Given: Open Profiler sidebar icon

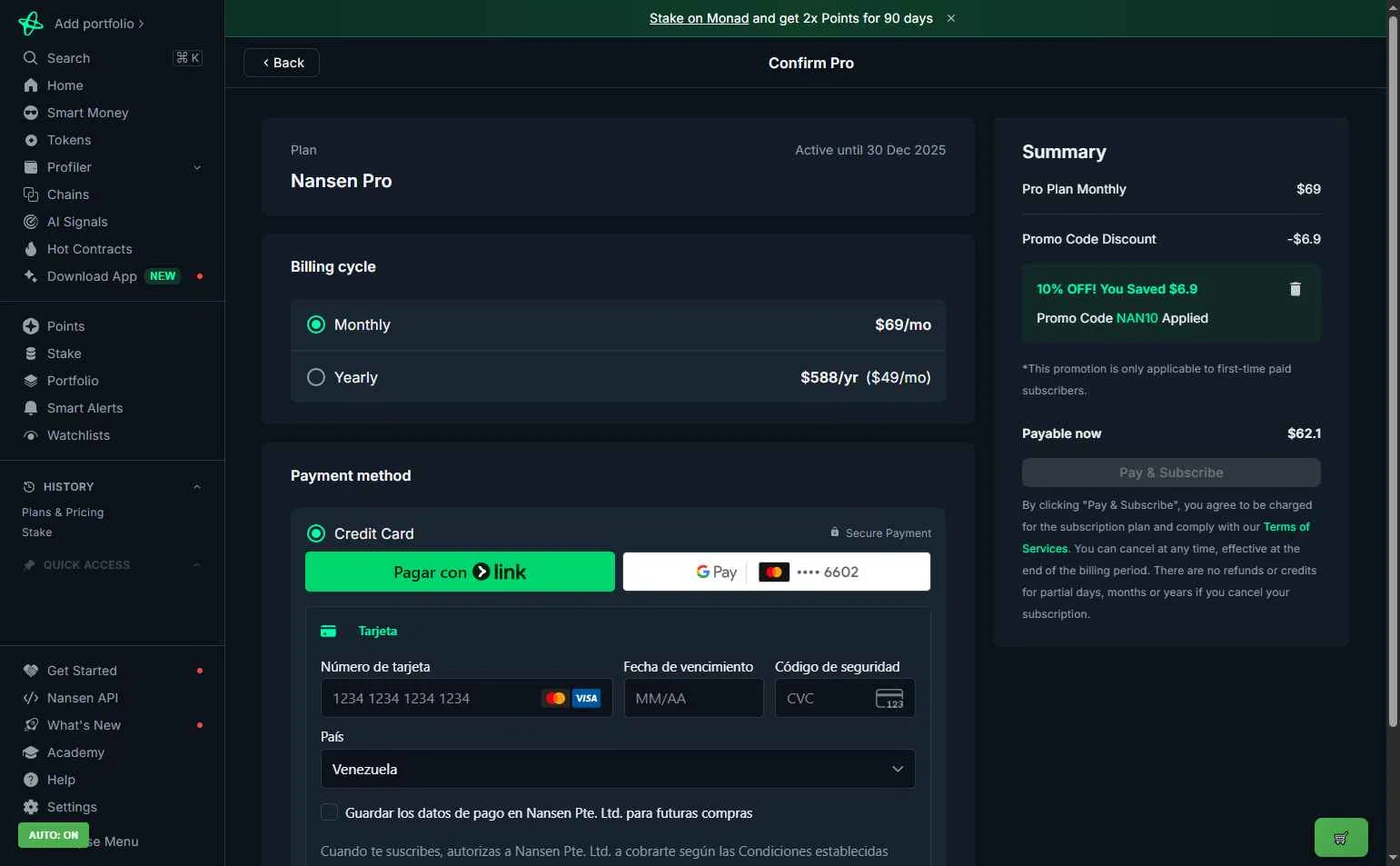Looking at the screenshot, I should click(x=31, y=167).
